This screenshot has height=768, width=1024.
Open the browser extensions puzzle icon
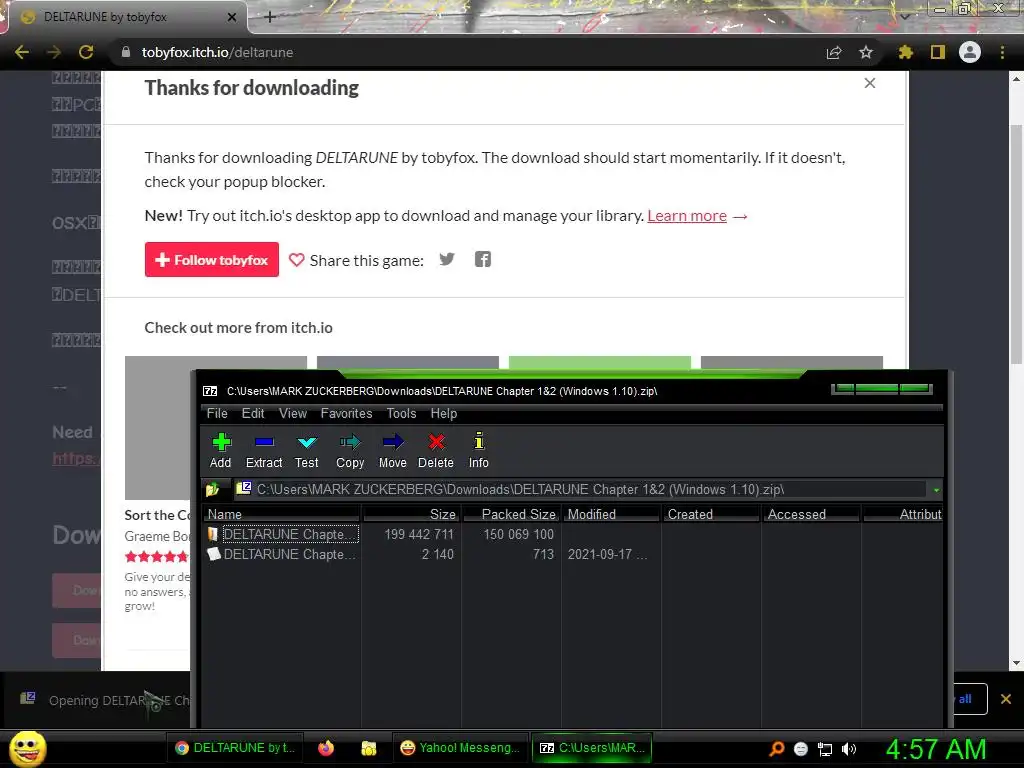tap(905, 52)
